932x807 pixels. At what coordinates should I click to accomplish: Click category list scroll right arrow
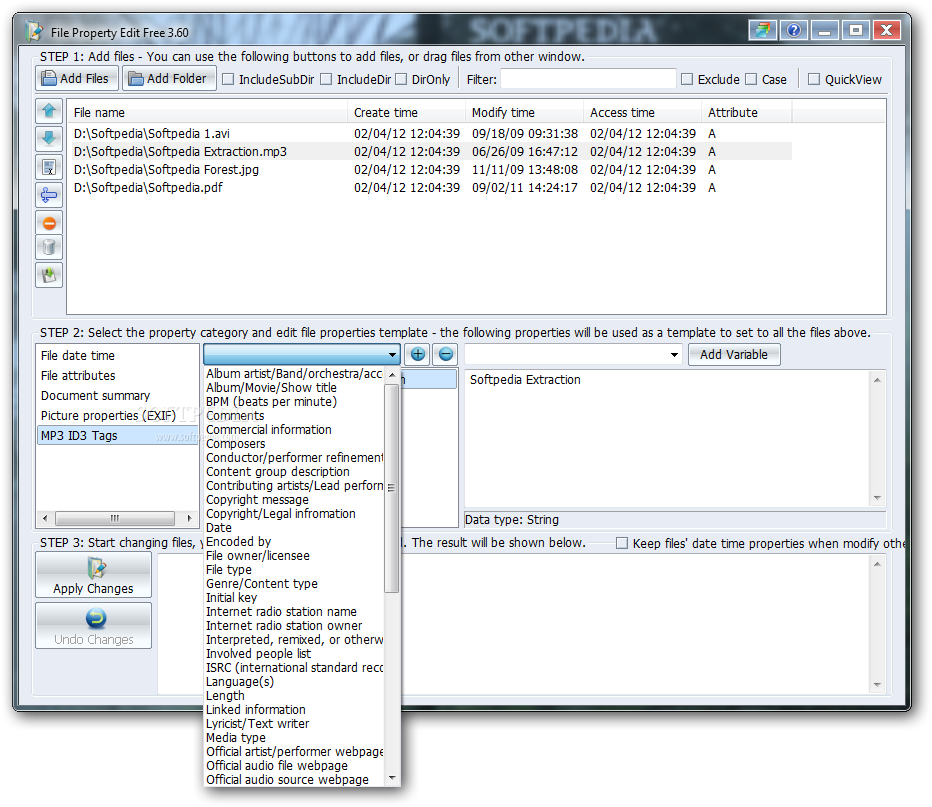click(190, 518)
